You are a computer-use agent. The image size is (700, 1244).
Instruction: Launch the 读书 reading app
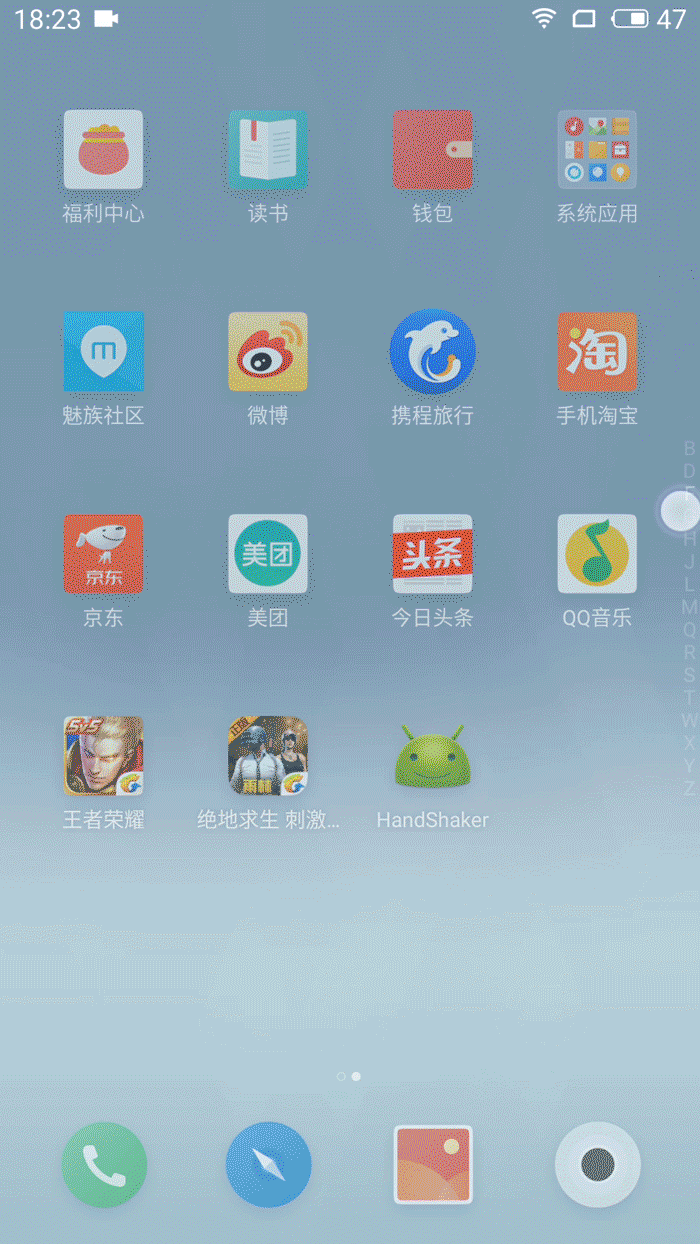[x=268, y=150]
